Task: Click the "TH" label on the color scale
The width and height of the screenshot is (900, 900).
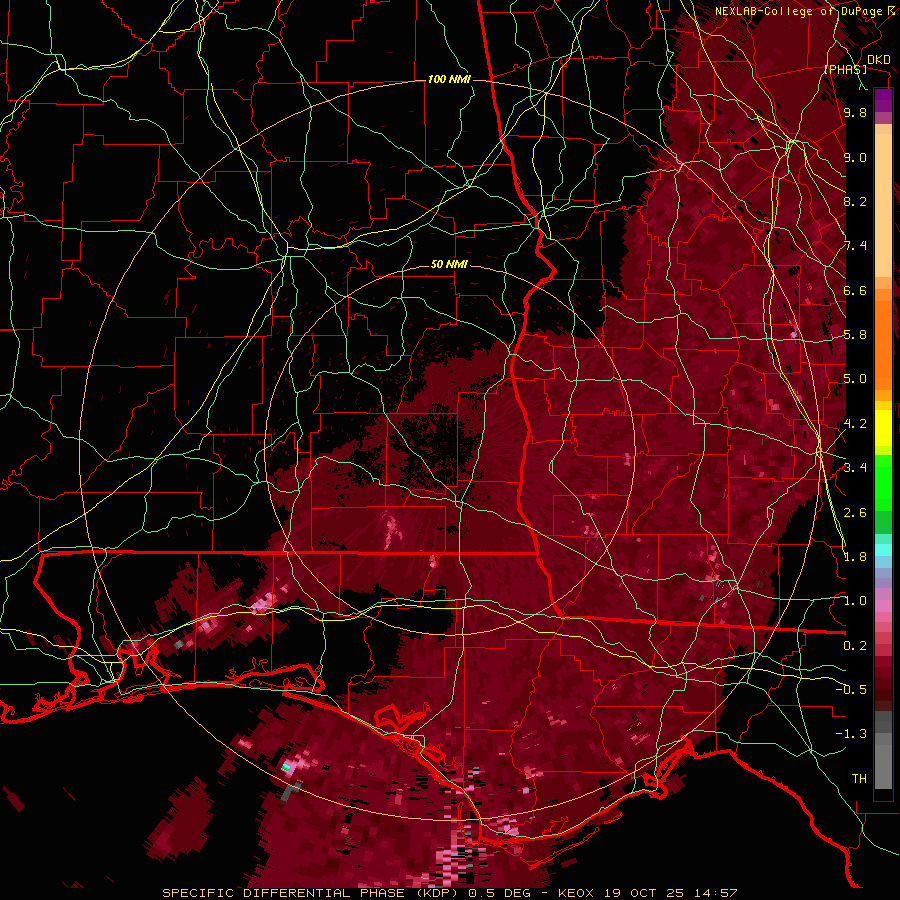Action: [859, 779]
